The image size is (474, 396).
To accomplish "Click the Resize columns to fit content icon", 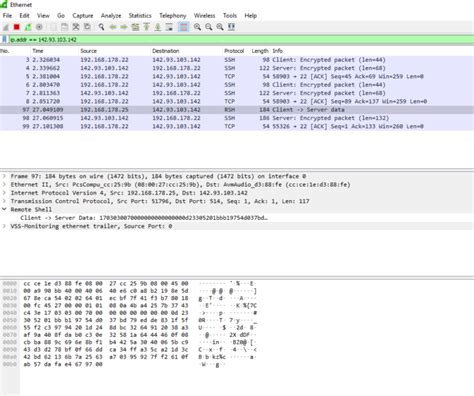I will 231,27.
